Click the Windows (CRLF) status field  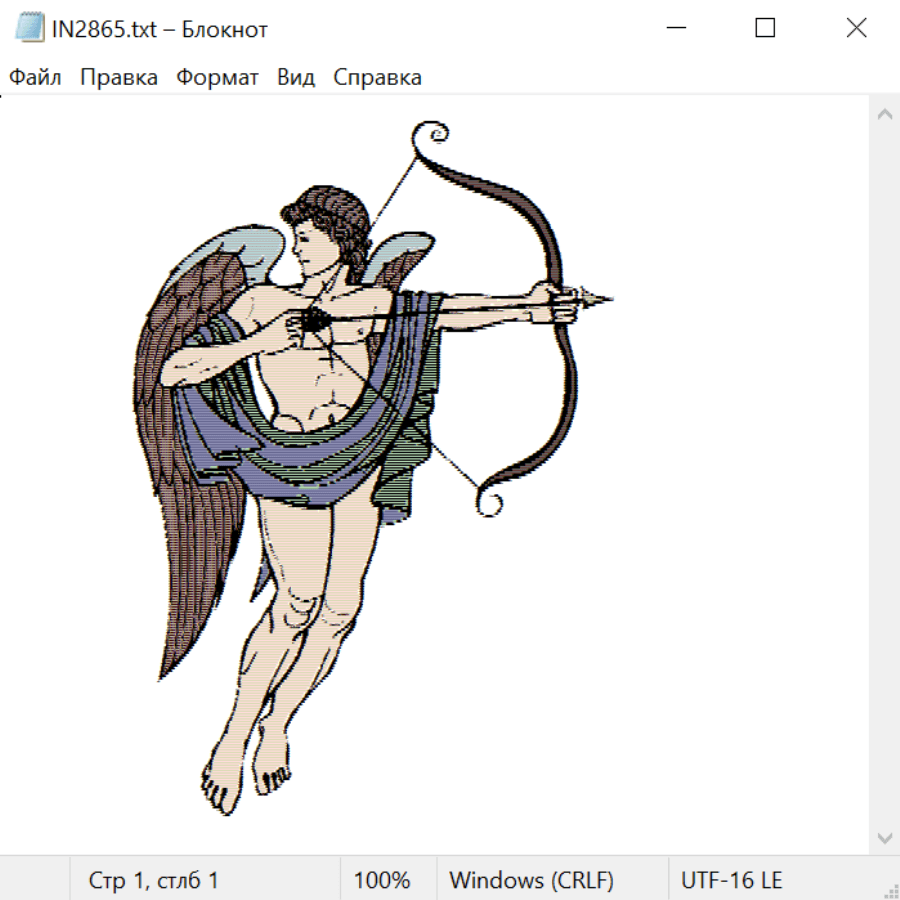point(531,880)
